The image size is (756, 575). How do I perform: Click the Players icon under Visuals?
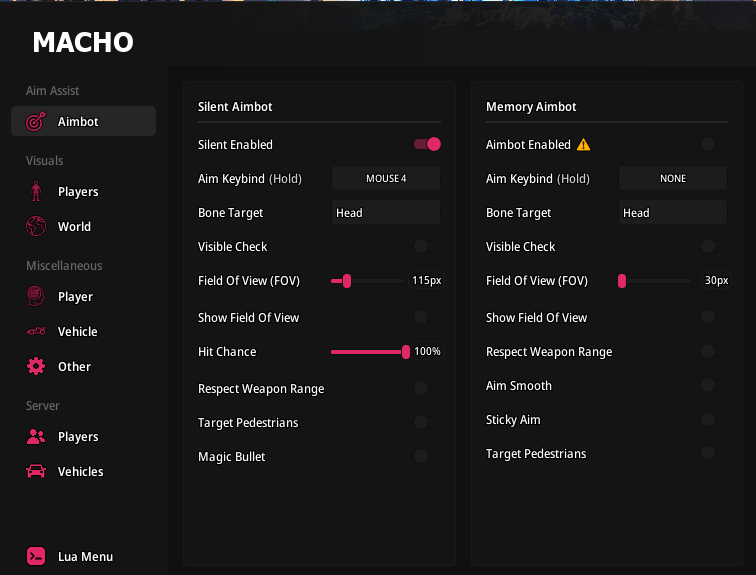(x=36, y=192)
